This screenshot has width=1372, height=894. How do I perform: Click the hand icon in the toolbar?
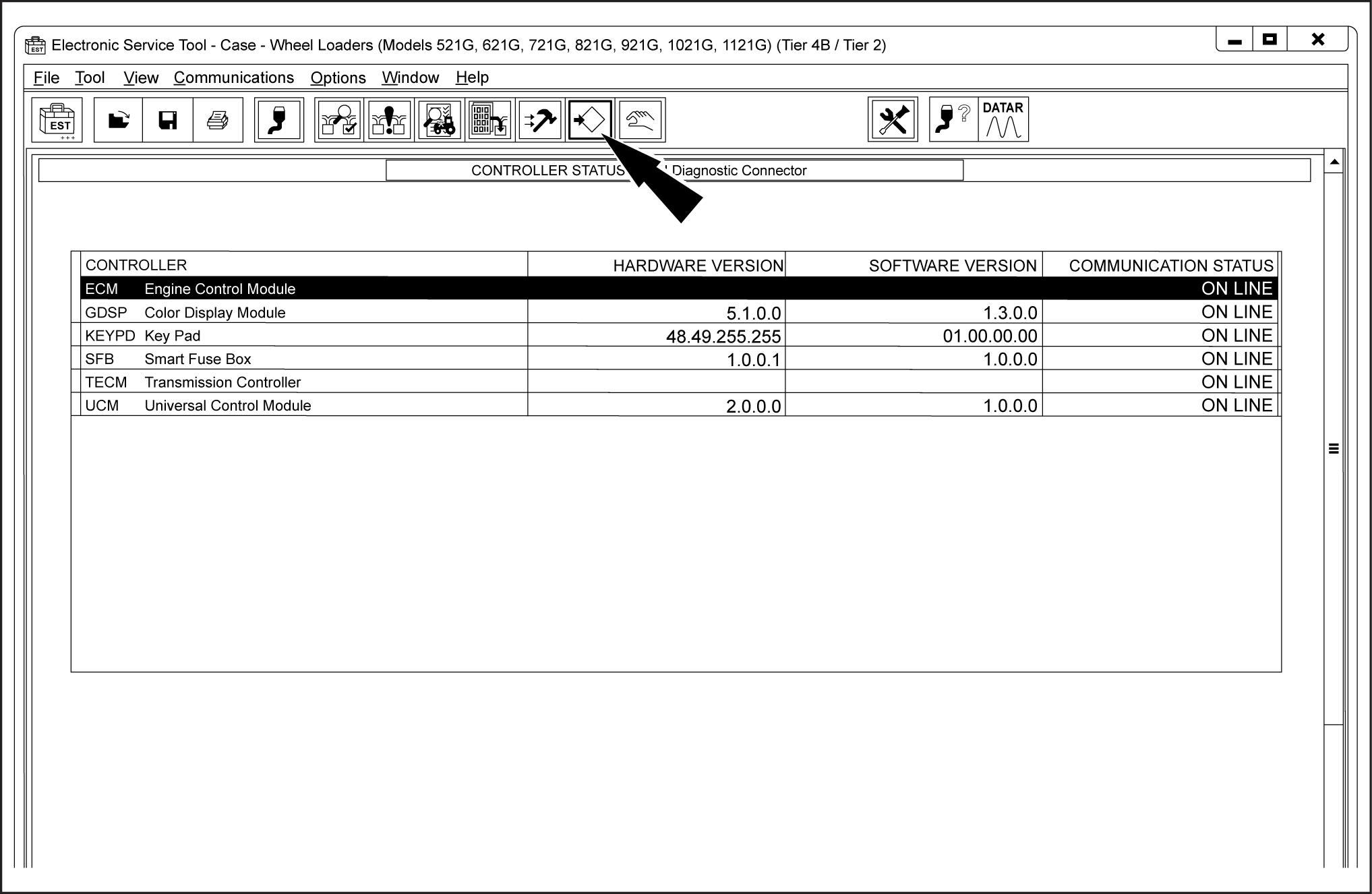pos(640,120)
